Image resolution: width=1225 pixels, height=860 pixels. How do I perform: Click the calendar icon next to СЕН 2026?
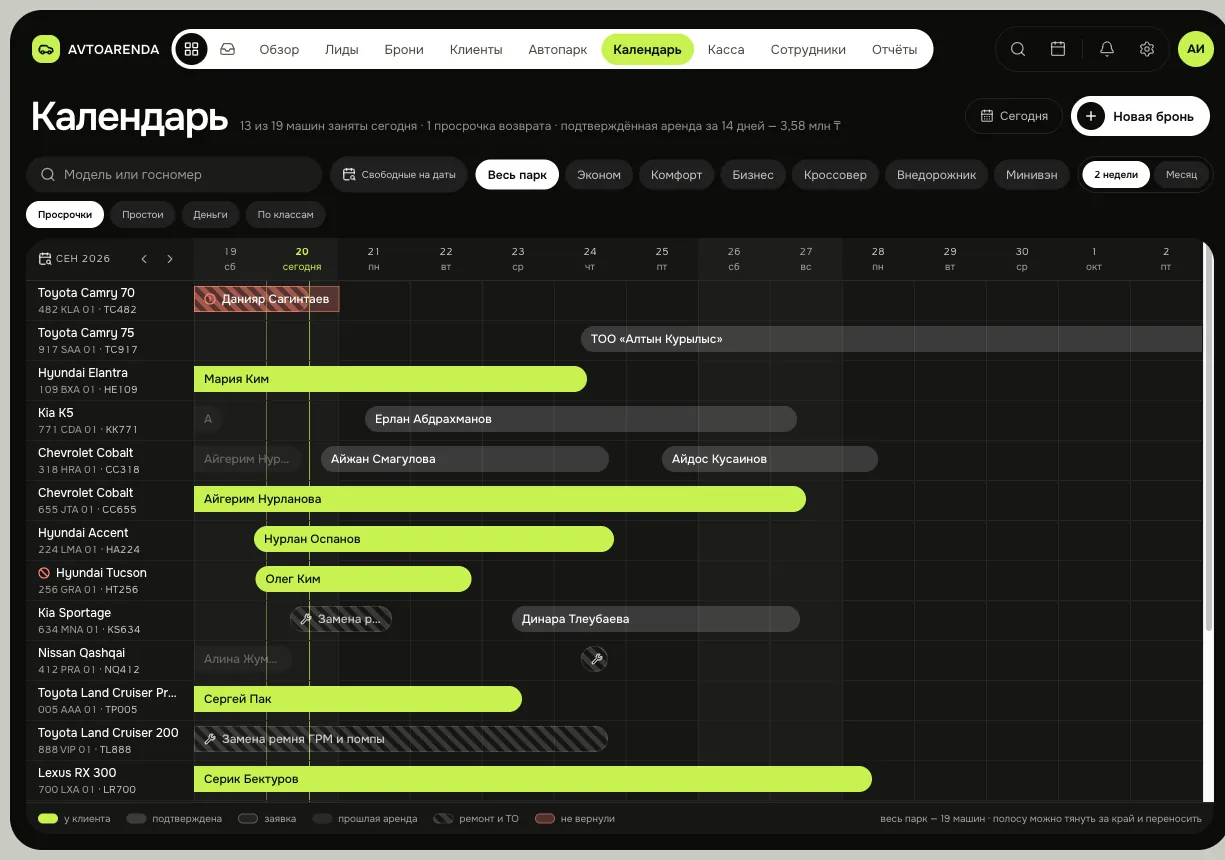click(x=45, y=259)
